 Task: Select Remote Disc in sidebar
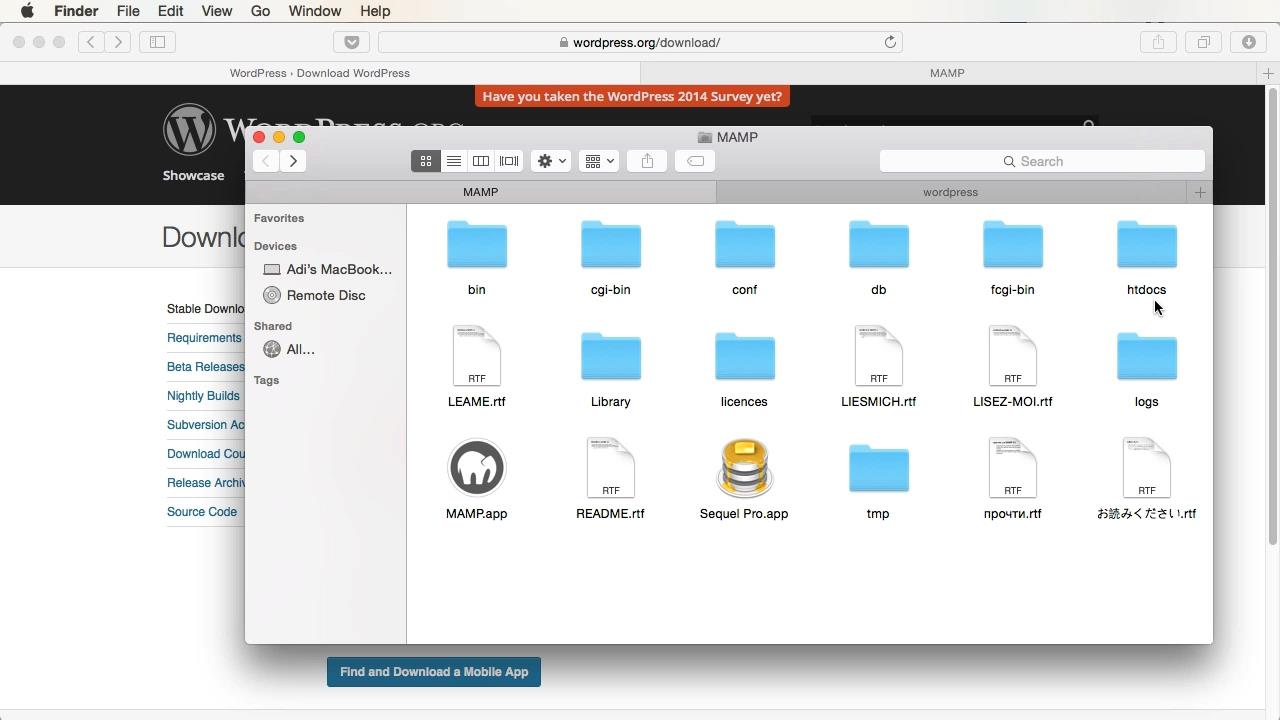(315, 295)
